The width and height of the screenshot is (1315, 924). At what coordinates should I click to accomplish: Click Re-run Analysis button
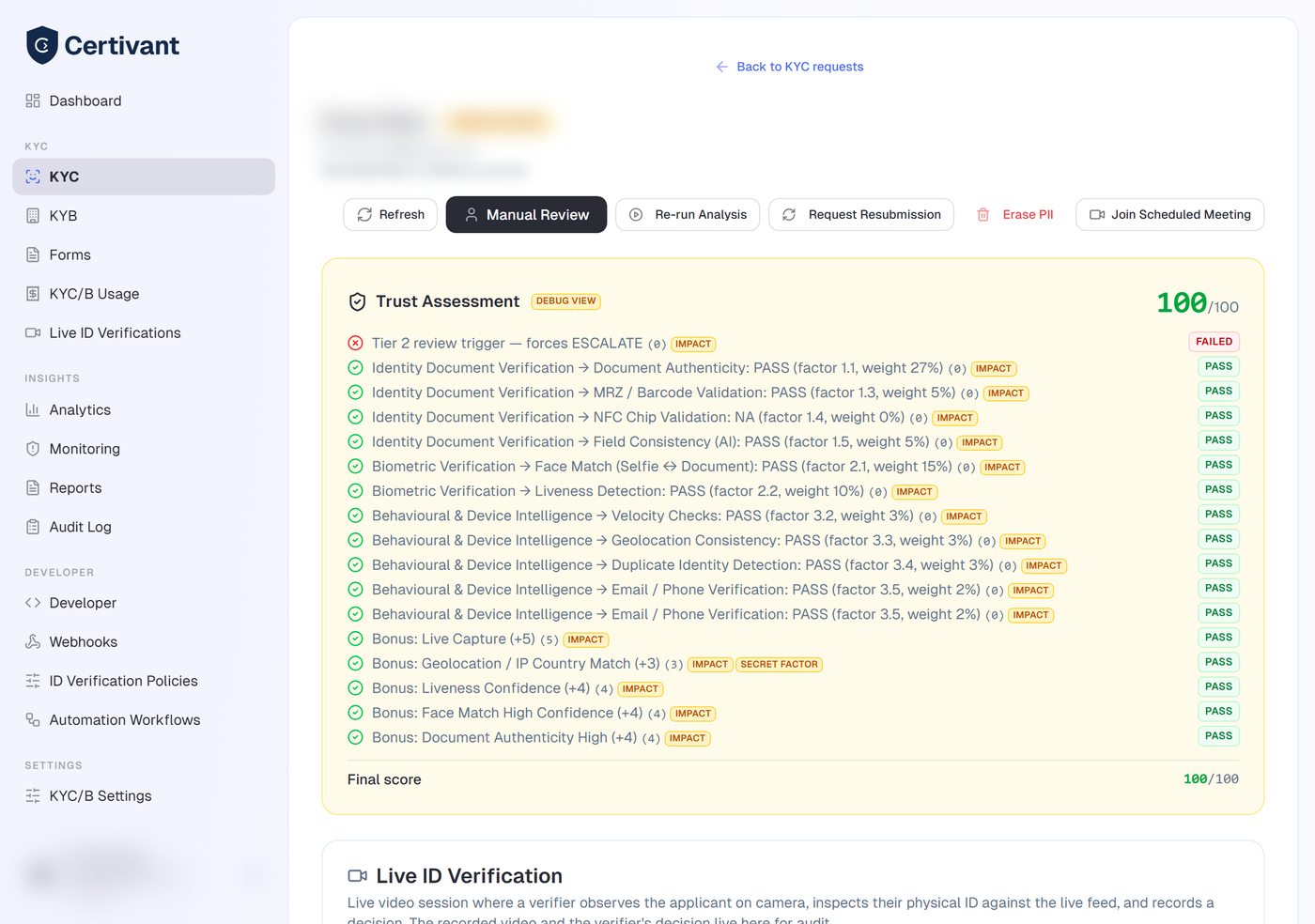pyautogui.click(x=688, y=214)
